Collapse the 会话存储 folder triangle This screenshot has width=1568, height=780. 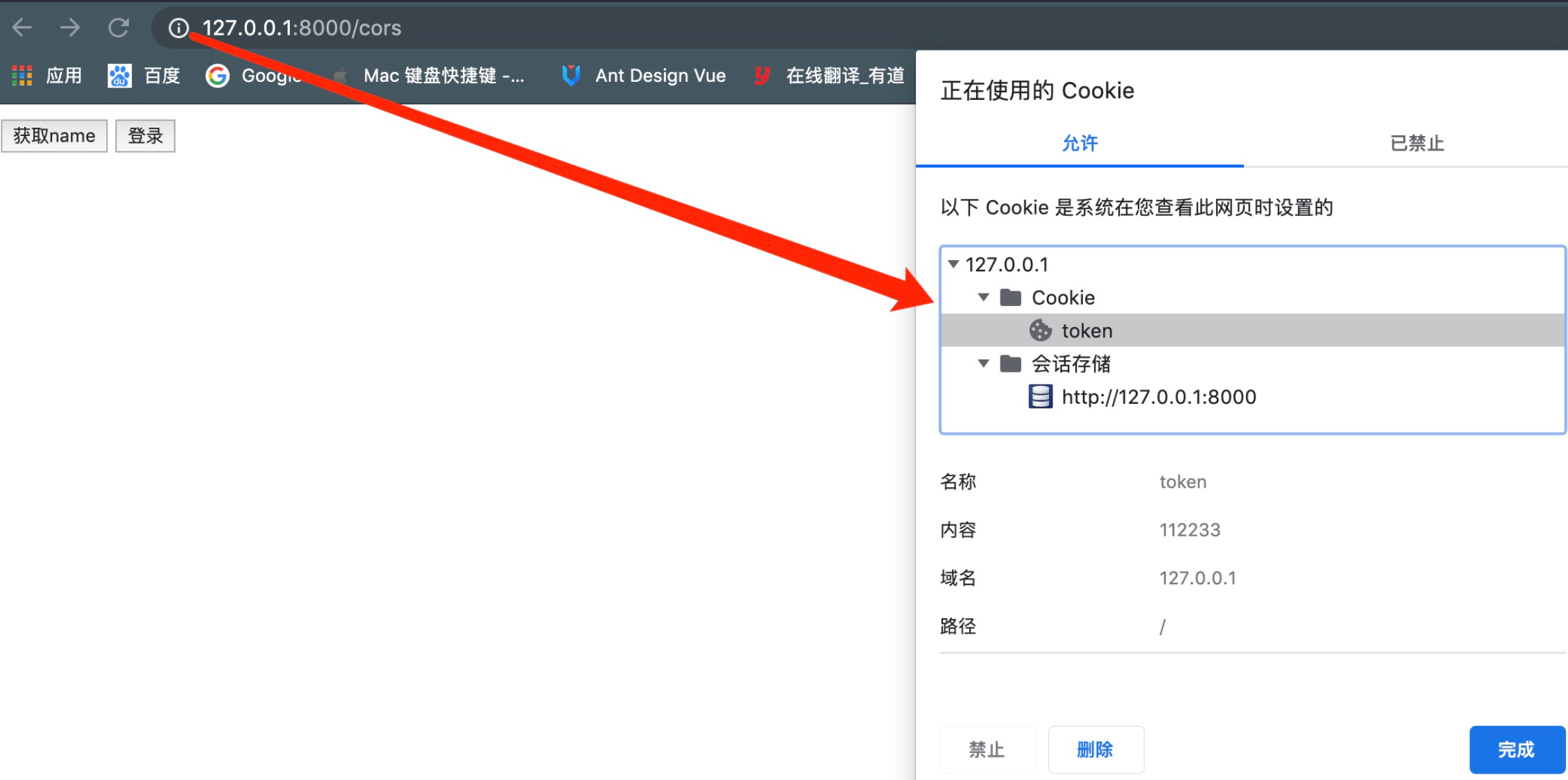click(x=983, y=364)
